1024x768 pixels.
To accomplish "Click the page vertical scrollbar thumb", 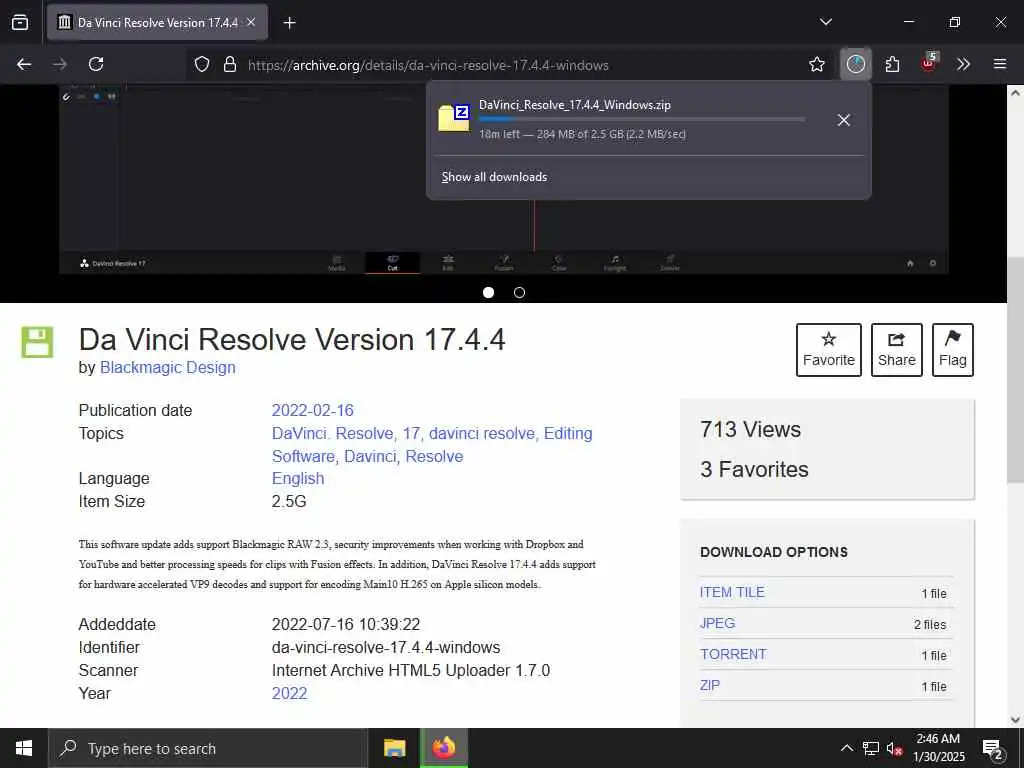I will pos(1015,370).
